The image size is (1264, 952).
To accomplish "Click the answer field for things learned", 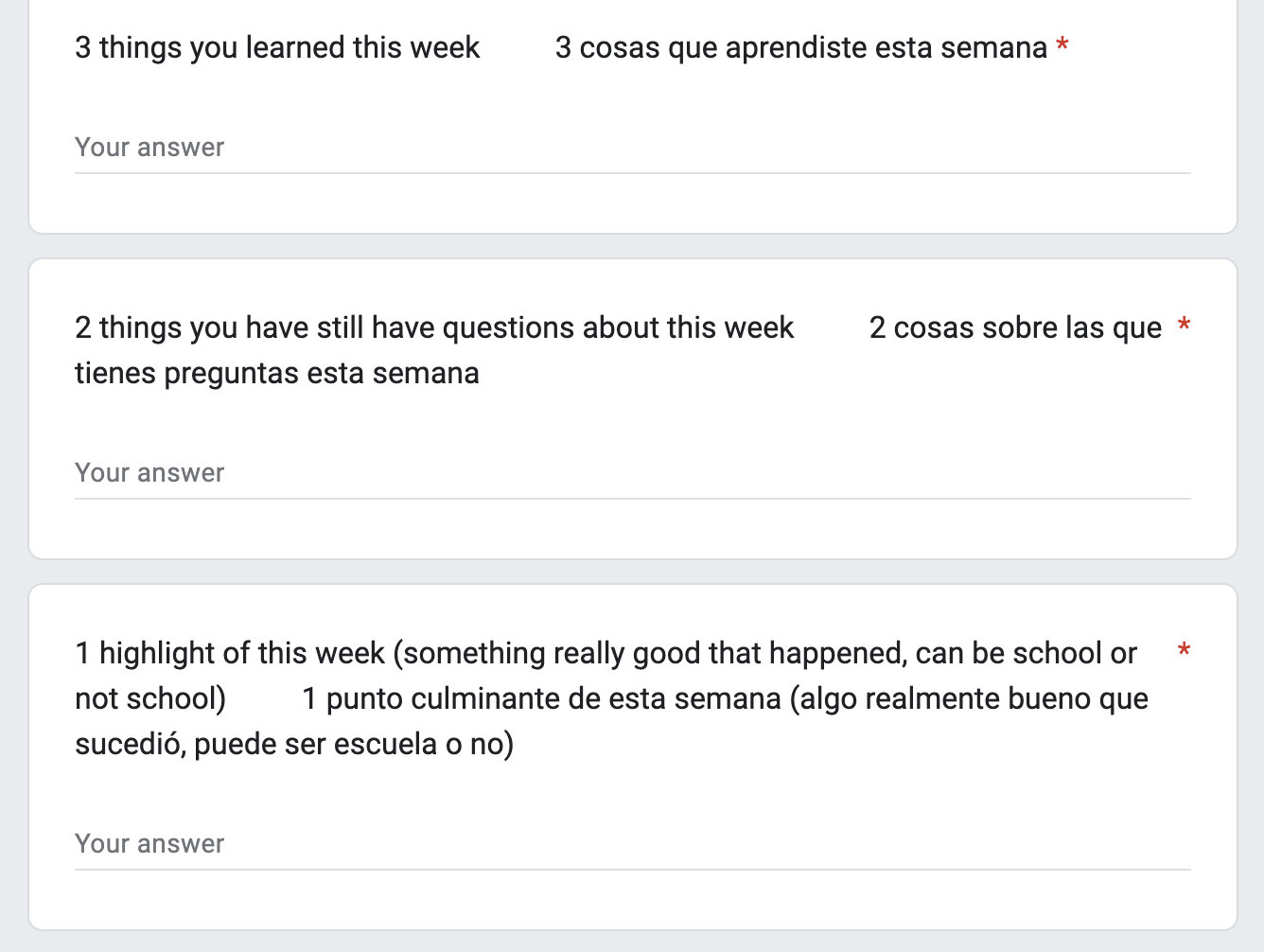I will (x=632, y=148).
